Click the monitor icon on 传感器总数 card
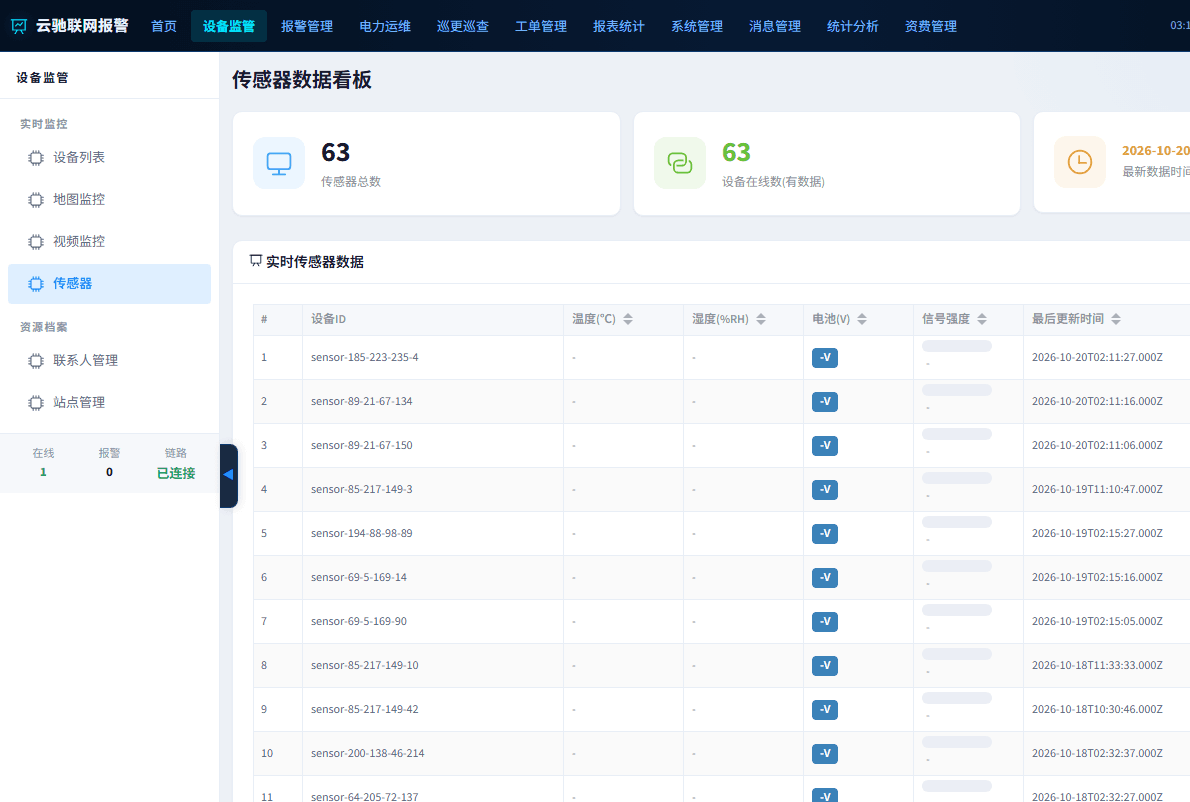 pos(279,163)
